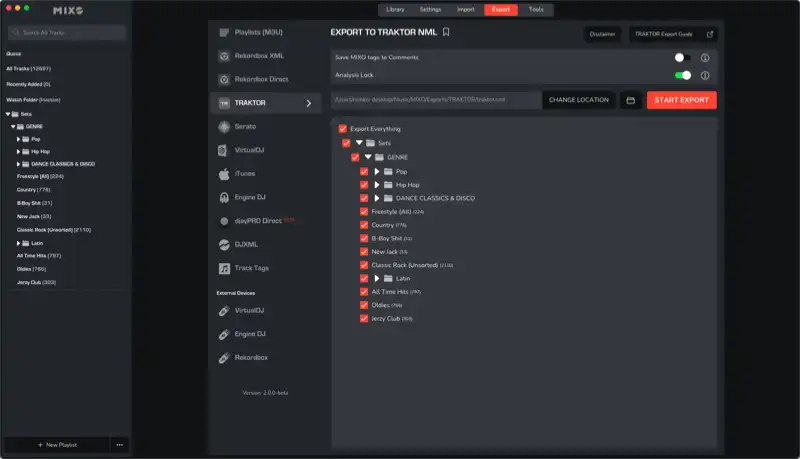Select the djayPRO Direct icon
Screen dimensions: 800x459
223,221
